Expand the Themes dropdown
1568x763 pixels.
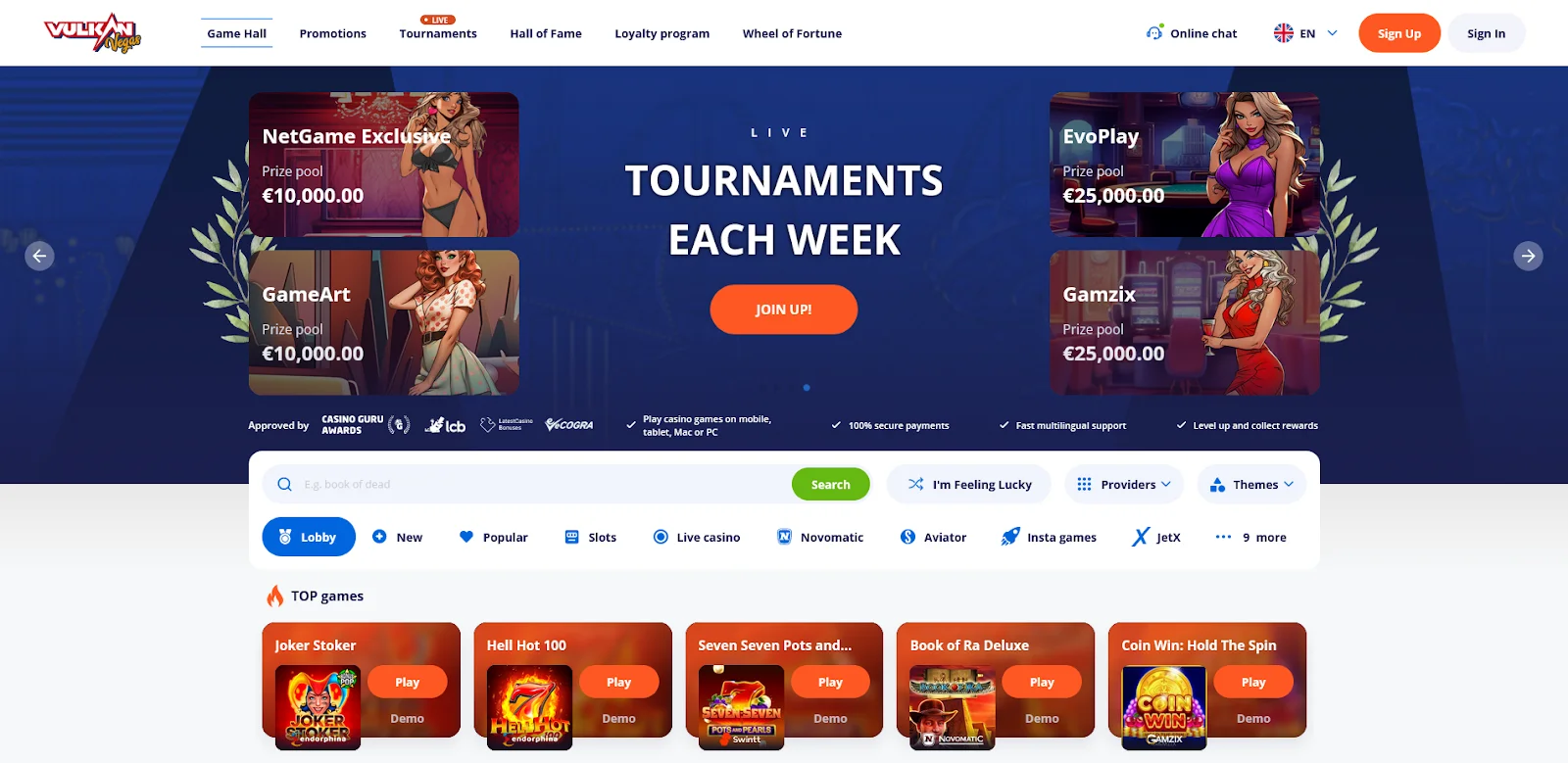tap(1251, 484)
